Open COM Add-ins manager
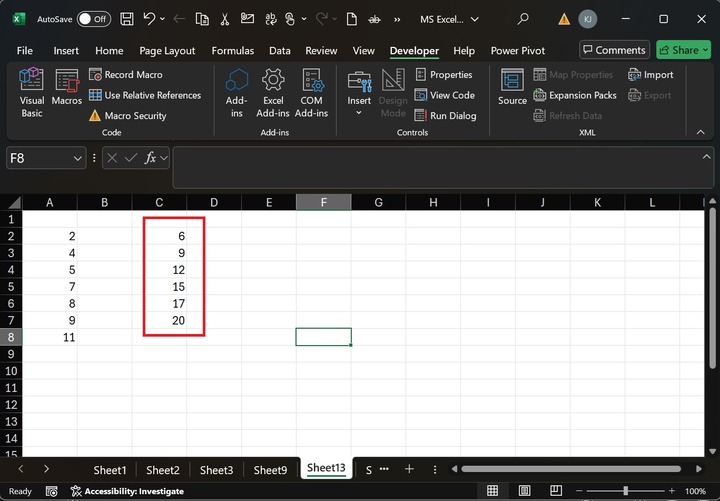Viewport: 720px width, 501px height. [x=311, y=92]
